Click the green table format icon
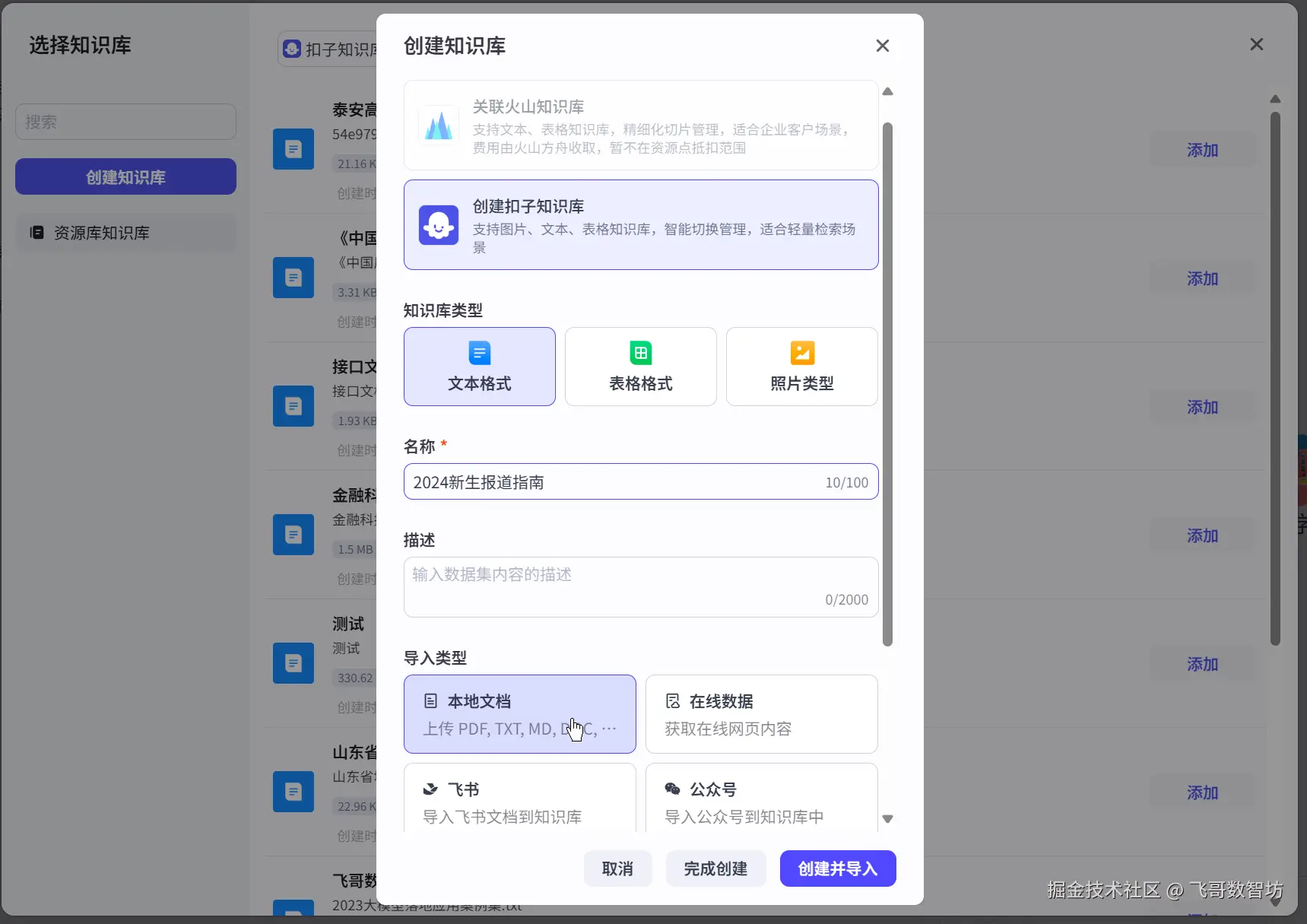This screenshot has height=924, width=1307. point(641,353)
